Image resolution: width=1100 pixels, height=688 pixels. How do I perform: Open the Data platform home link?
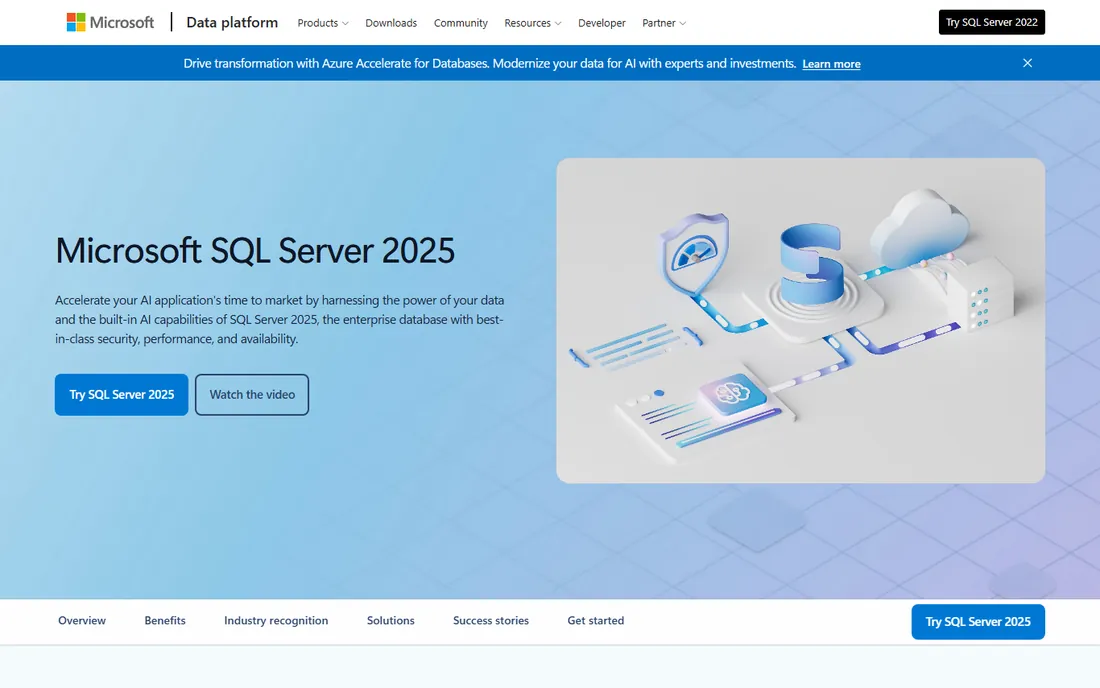(232, 22)
